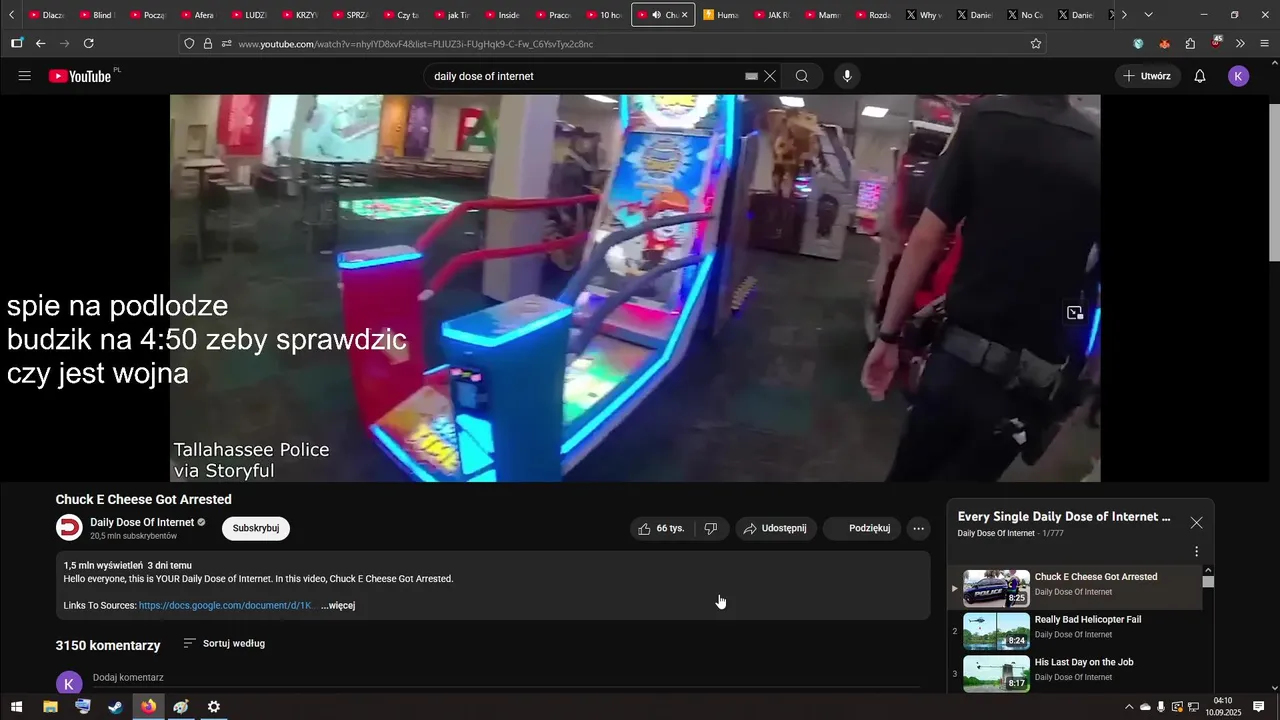Go back in browser history
This screenshot has height=720, width=1280.
[40, 43]
